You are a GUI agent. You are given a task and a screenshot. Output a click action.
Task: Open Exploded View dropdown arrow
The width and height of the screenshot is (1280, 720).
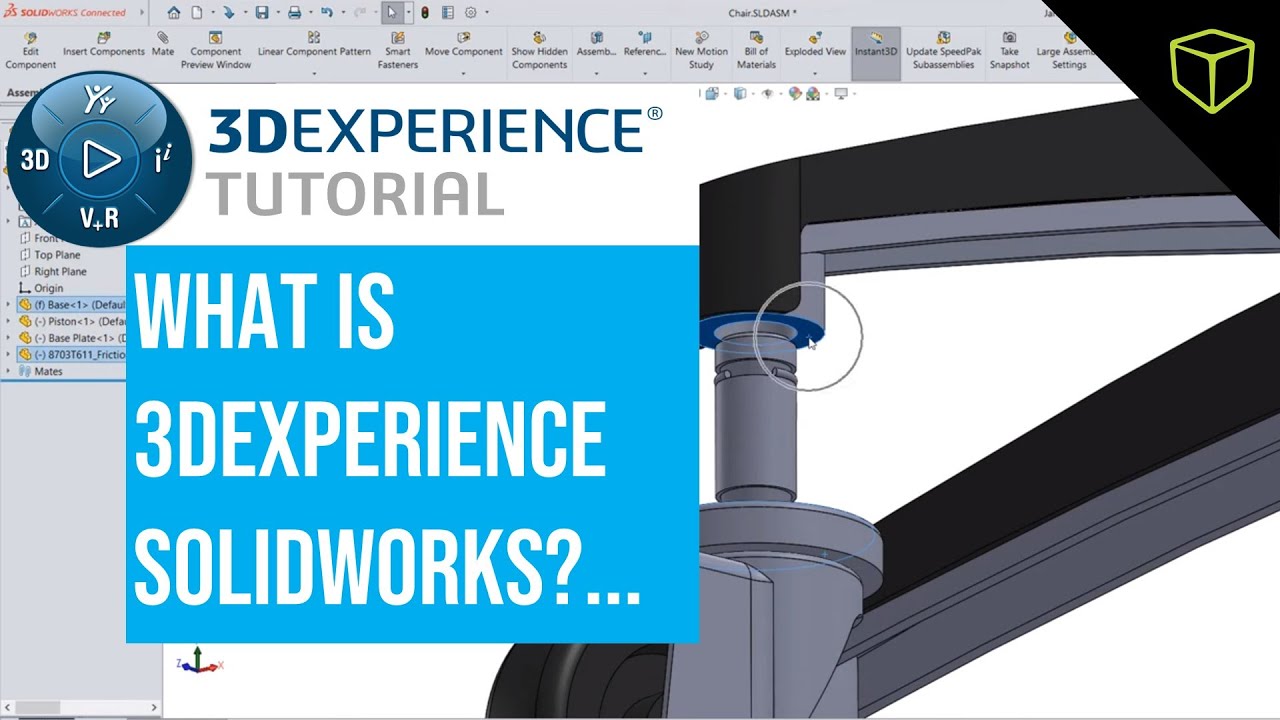pyautogui.click(x=815, y=73)
